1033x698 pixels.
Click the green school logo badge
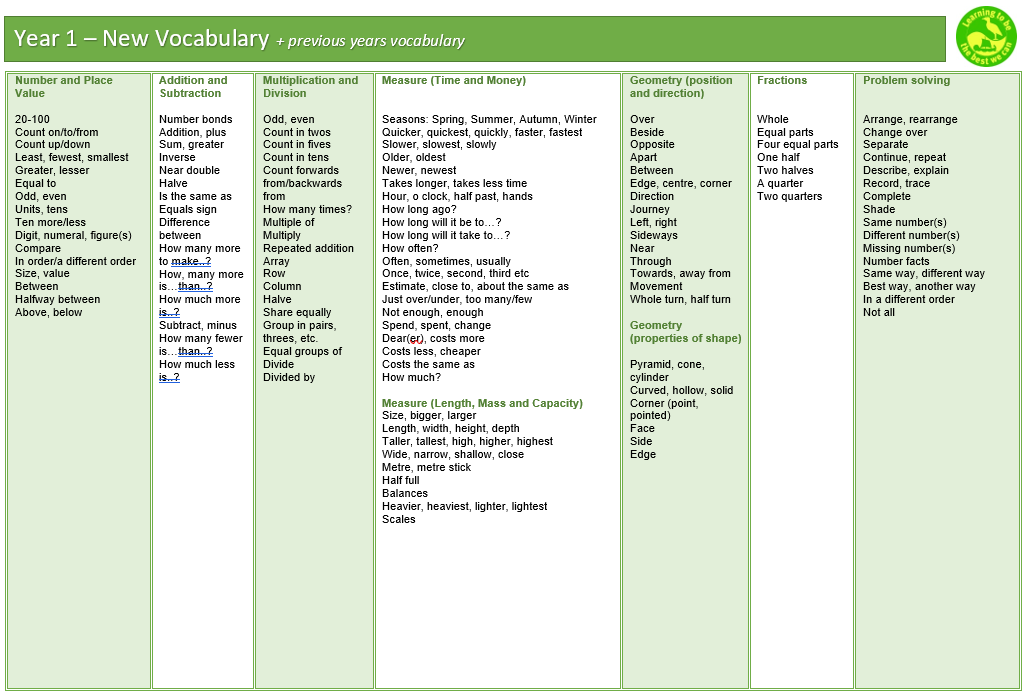(x=985, y=38)
